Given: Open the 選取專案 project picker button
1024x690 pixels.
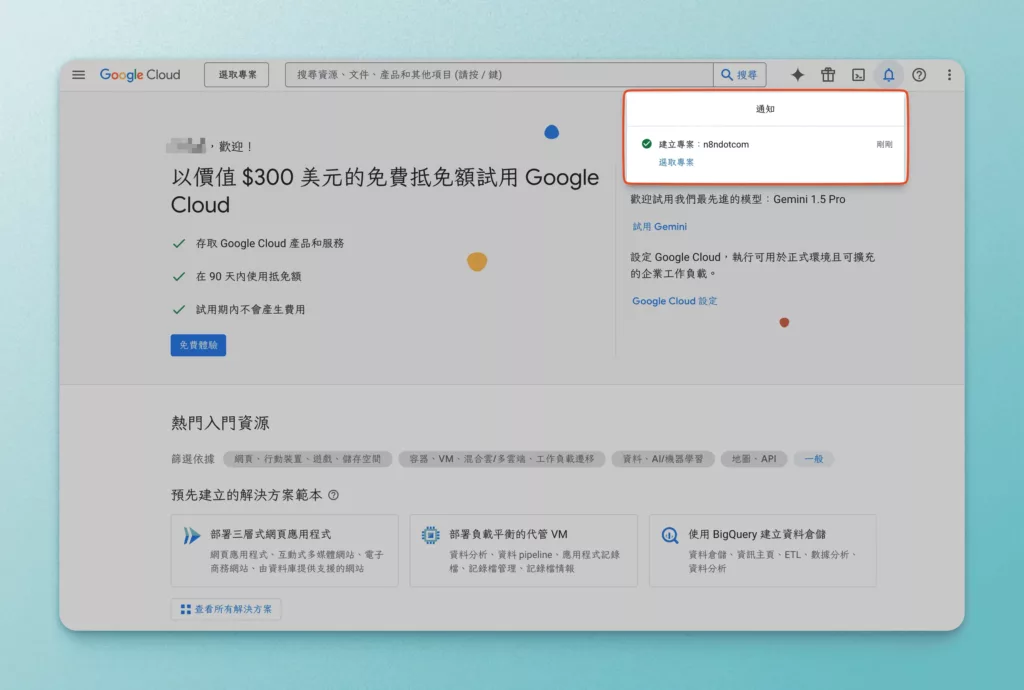Looking at the screenshot, I should [x=236, y=75].
